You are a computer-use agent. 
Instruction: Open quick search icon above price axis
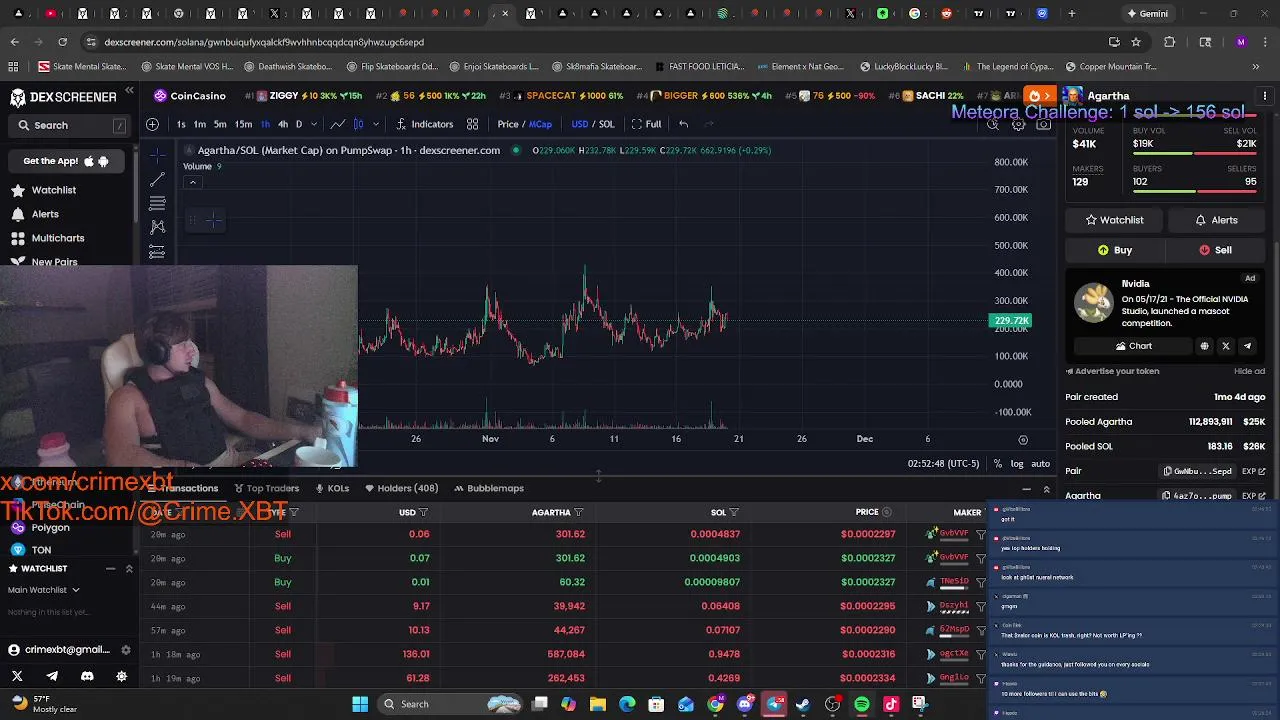(x=993, y=125)
